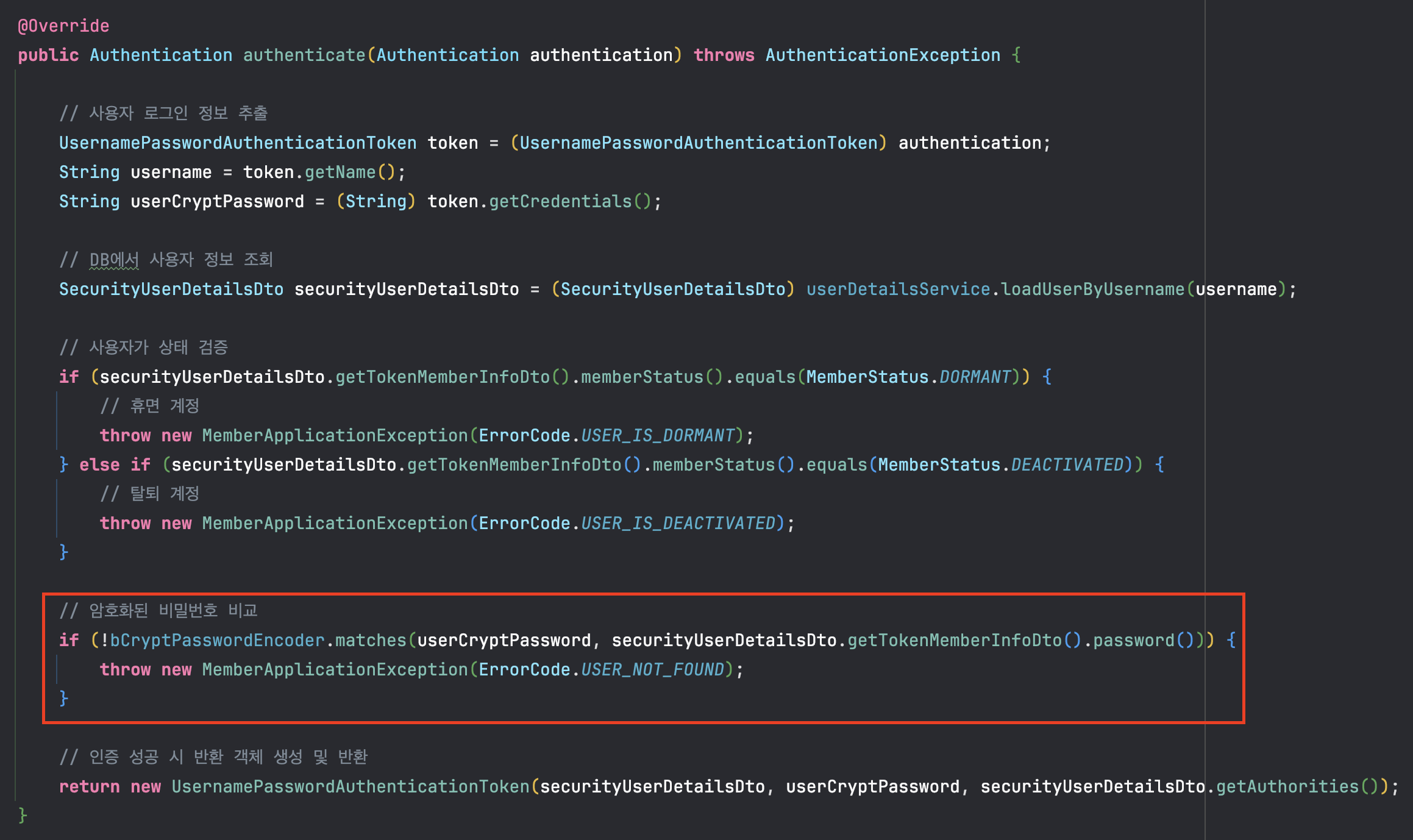1413x840 pixels.
Task: Click the bCryptPasswordEncoder reference
Action: click(x=217, y=640)
